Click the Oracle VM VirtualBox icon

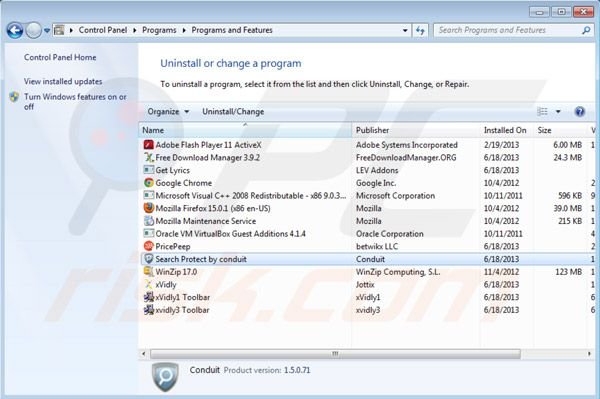click(x=148, y=233)
